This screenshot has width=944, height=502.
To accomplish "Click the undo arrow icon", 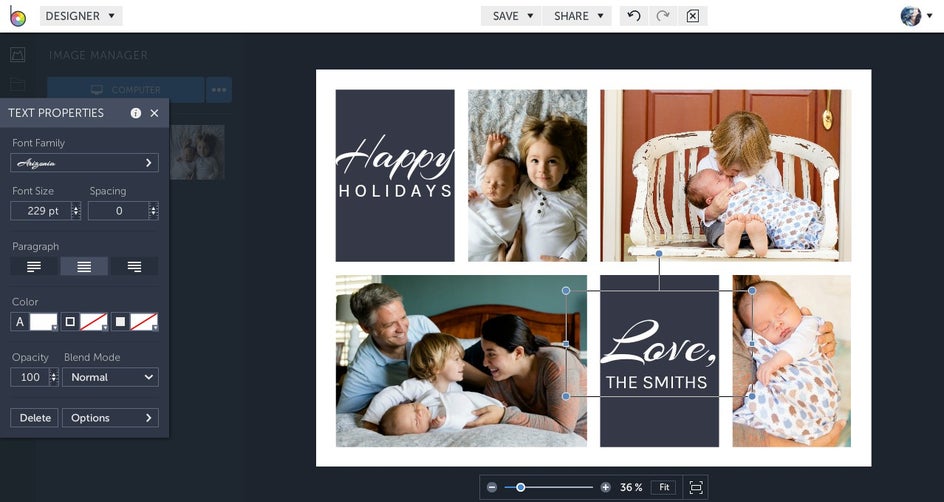I will 633,16.
